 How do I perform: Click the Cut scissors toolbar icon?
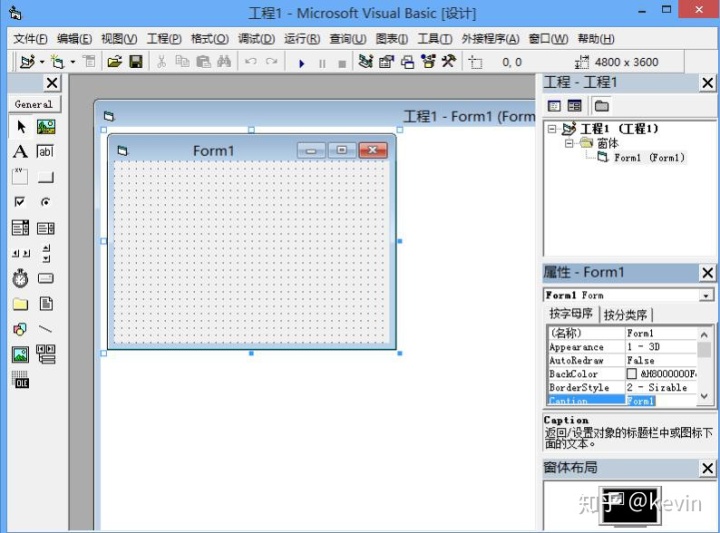tap(161, 62)
